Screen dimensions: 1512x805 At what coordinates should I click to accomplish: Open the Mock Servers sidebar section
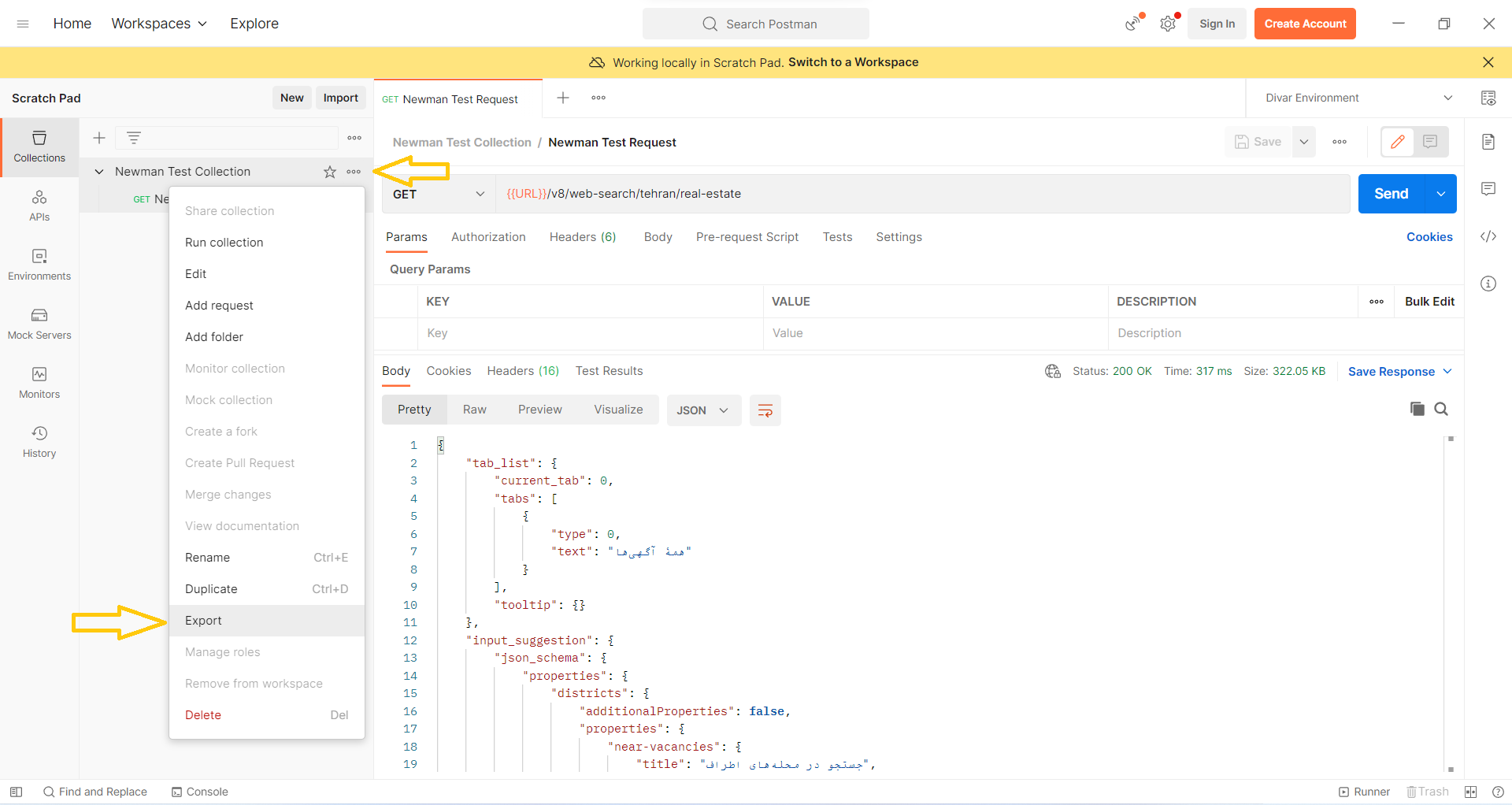click(39, 324)
